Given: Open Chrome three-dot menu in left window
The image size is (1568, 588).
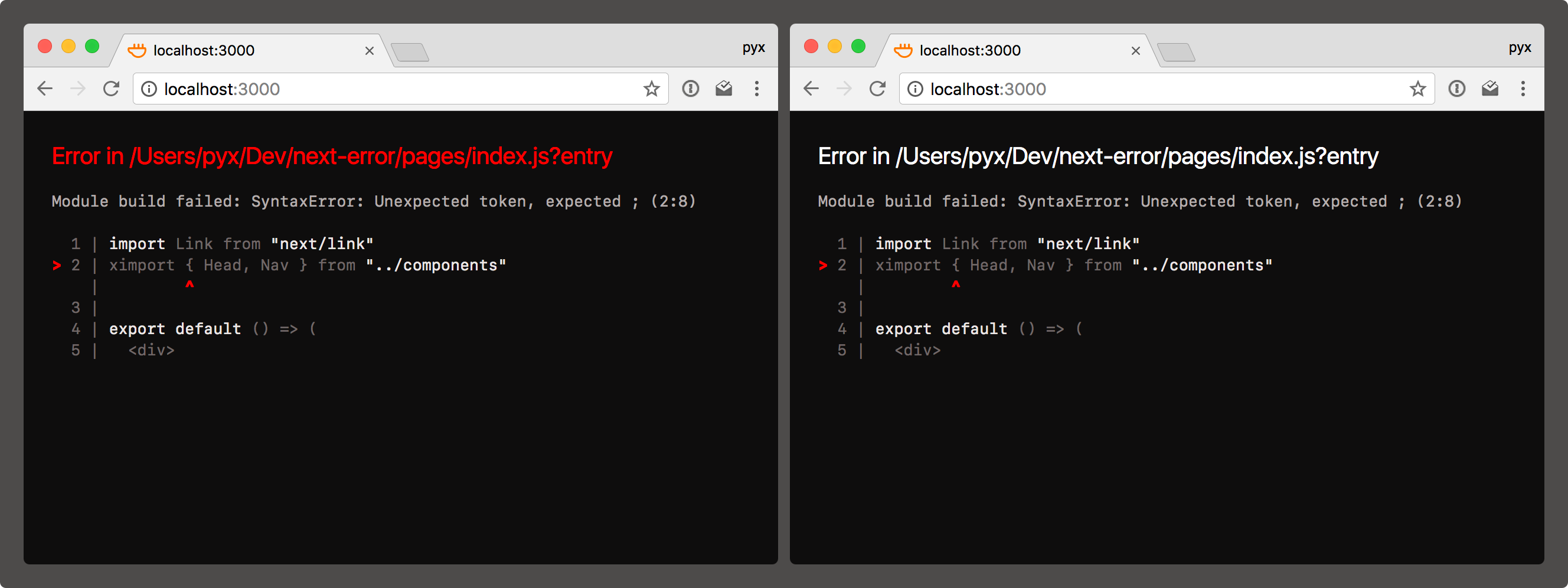Looking at the screenshot, I should (x=757, y=89).
